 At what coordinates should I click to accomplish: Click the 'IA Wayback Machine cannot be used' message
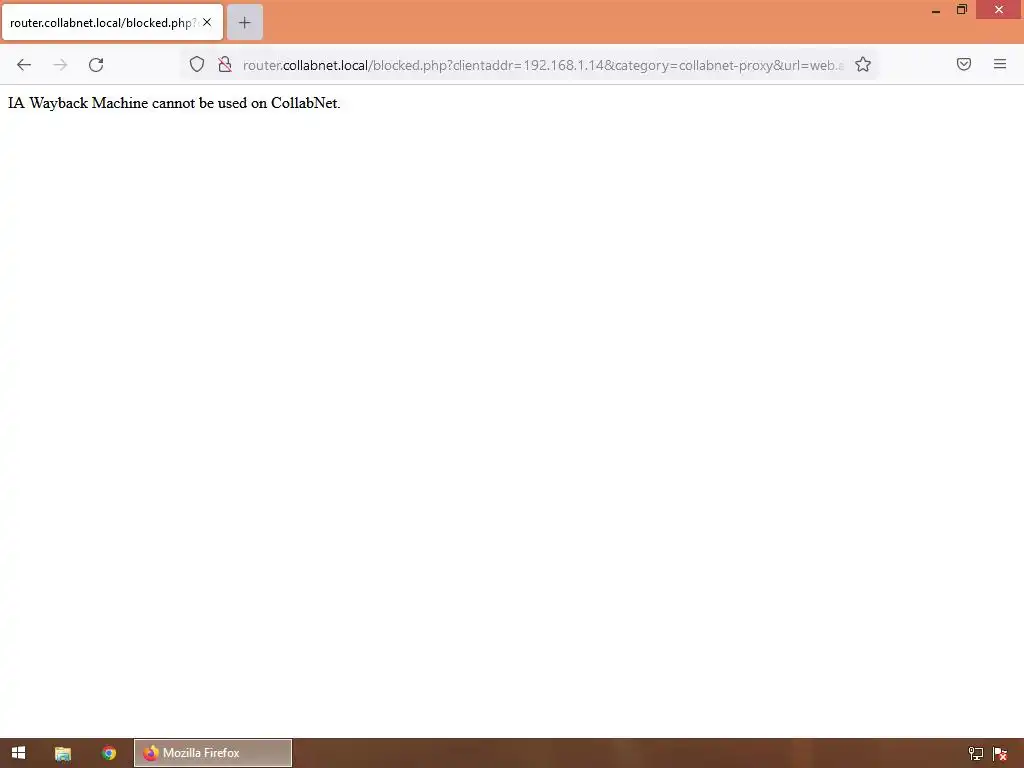point(174,103)
